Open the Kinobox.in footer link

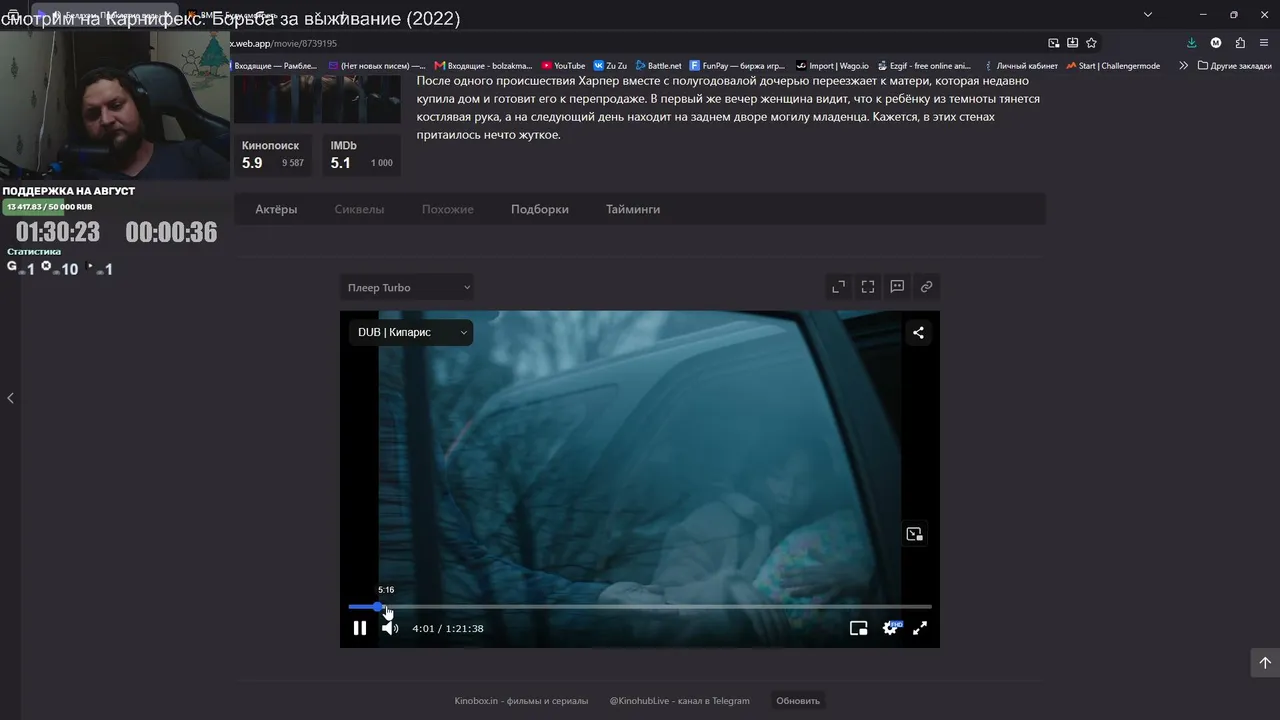click(x=521, y=701)
